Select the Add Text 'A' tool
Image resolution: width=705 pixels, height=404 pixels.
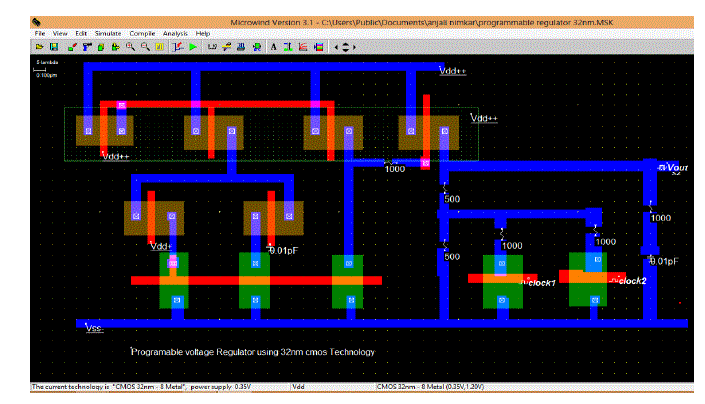click(273, 47)
